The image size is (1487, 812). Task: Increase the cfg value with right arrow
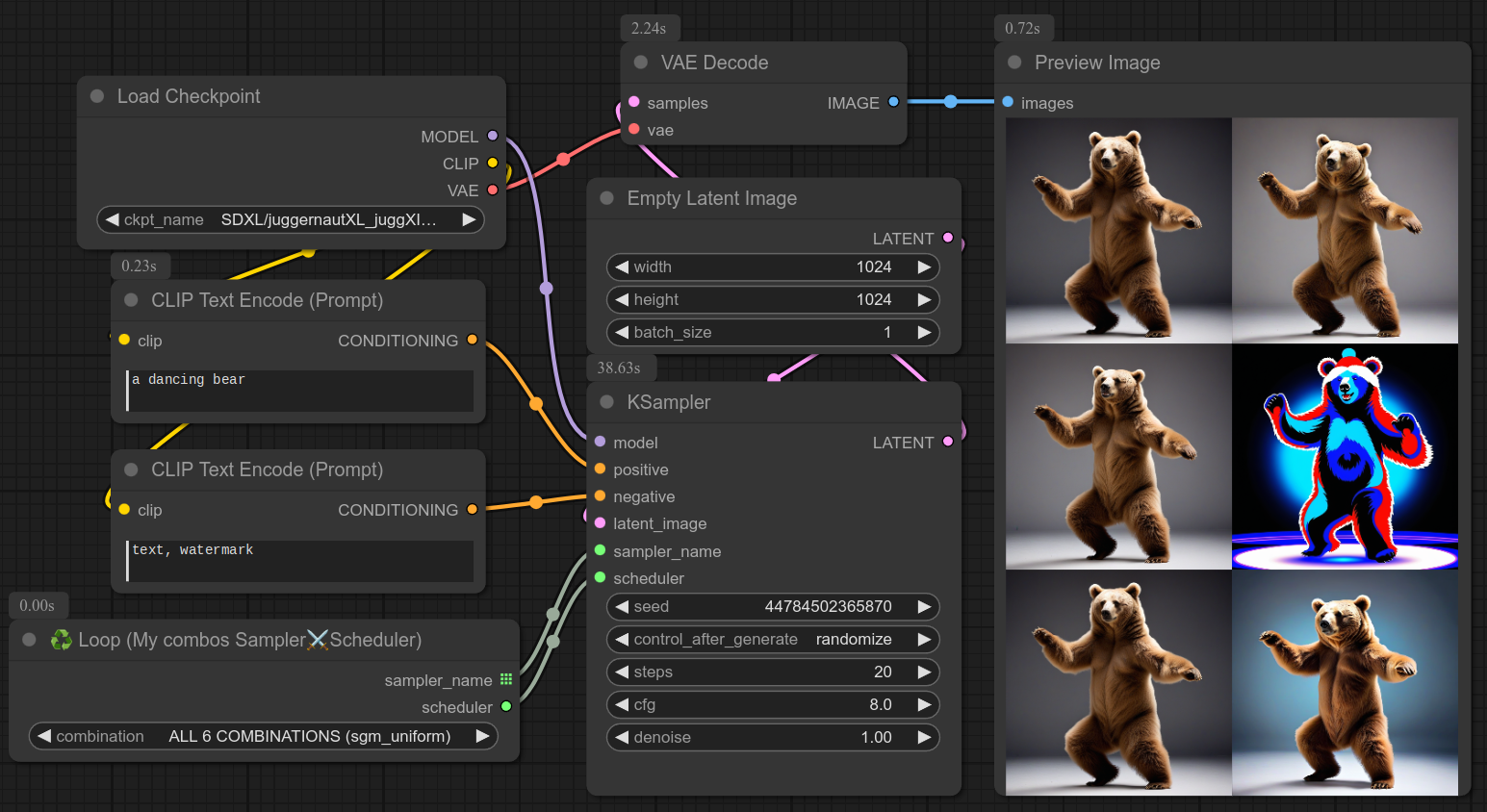(x=924, y=704)
